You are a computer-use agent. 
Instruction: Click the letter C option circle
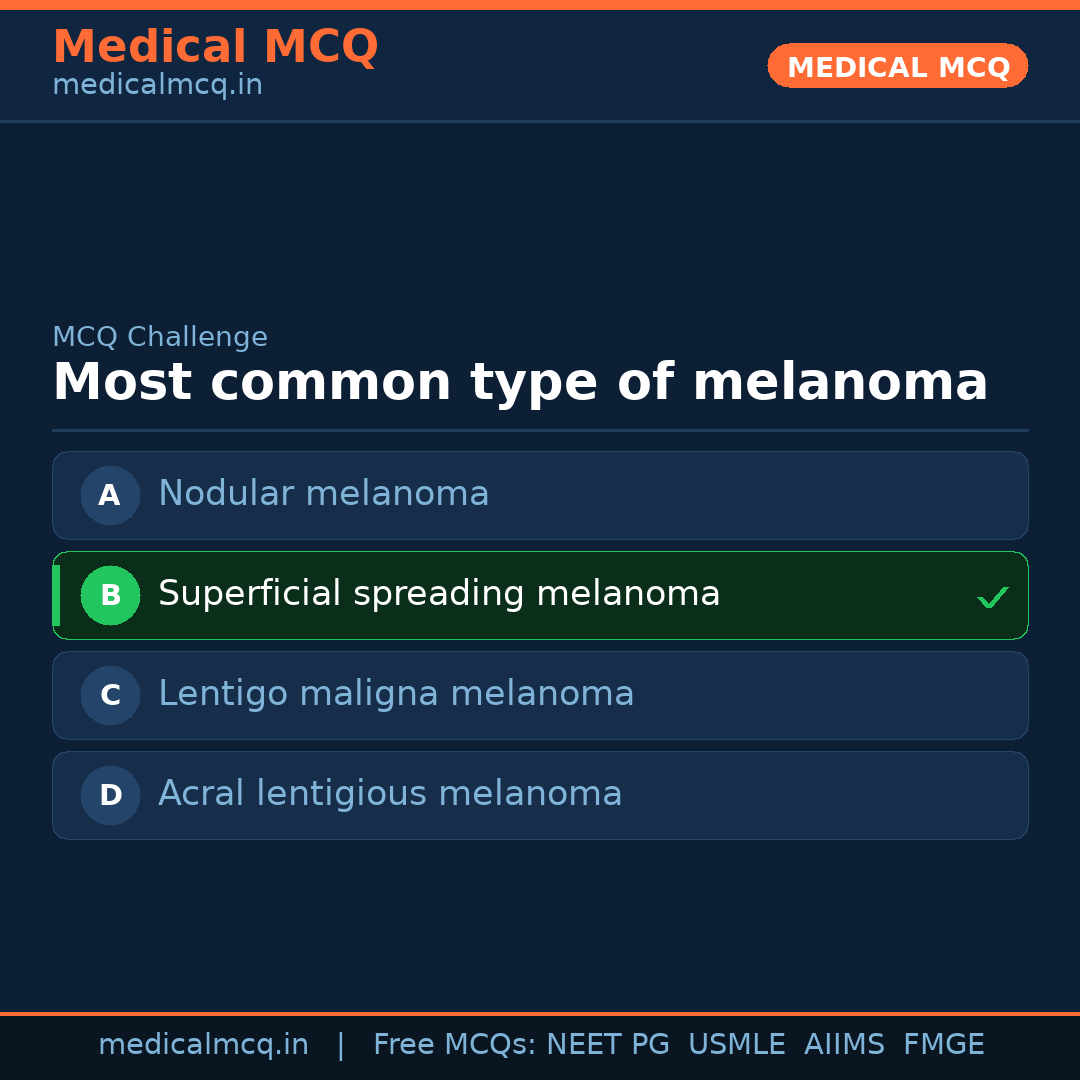[x=110, y=695]
